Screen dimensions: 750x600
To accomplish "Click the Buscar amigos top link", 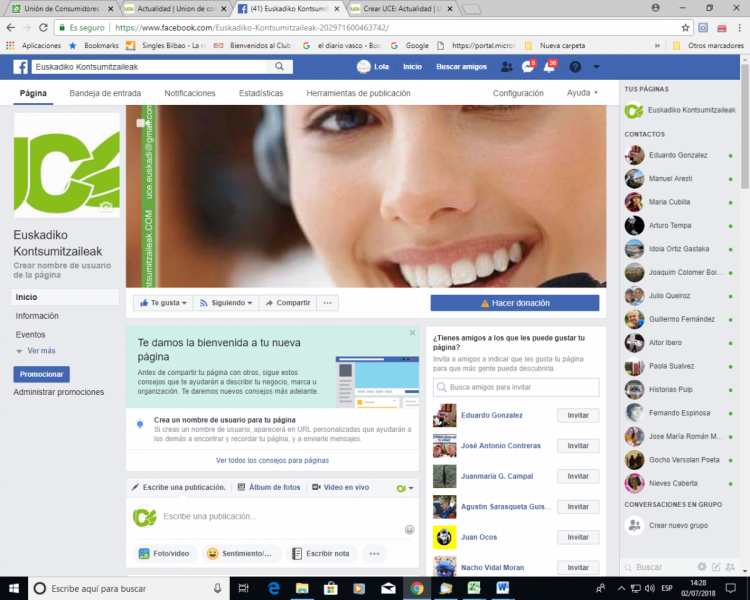I will click(461, 67).
